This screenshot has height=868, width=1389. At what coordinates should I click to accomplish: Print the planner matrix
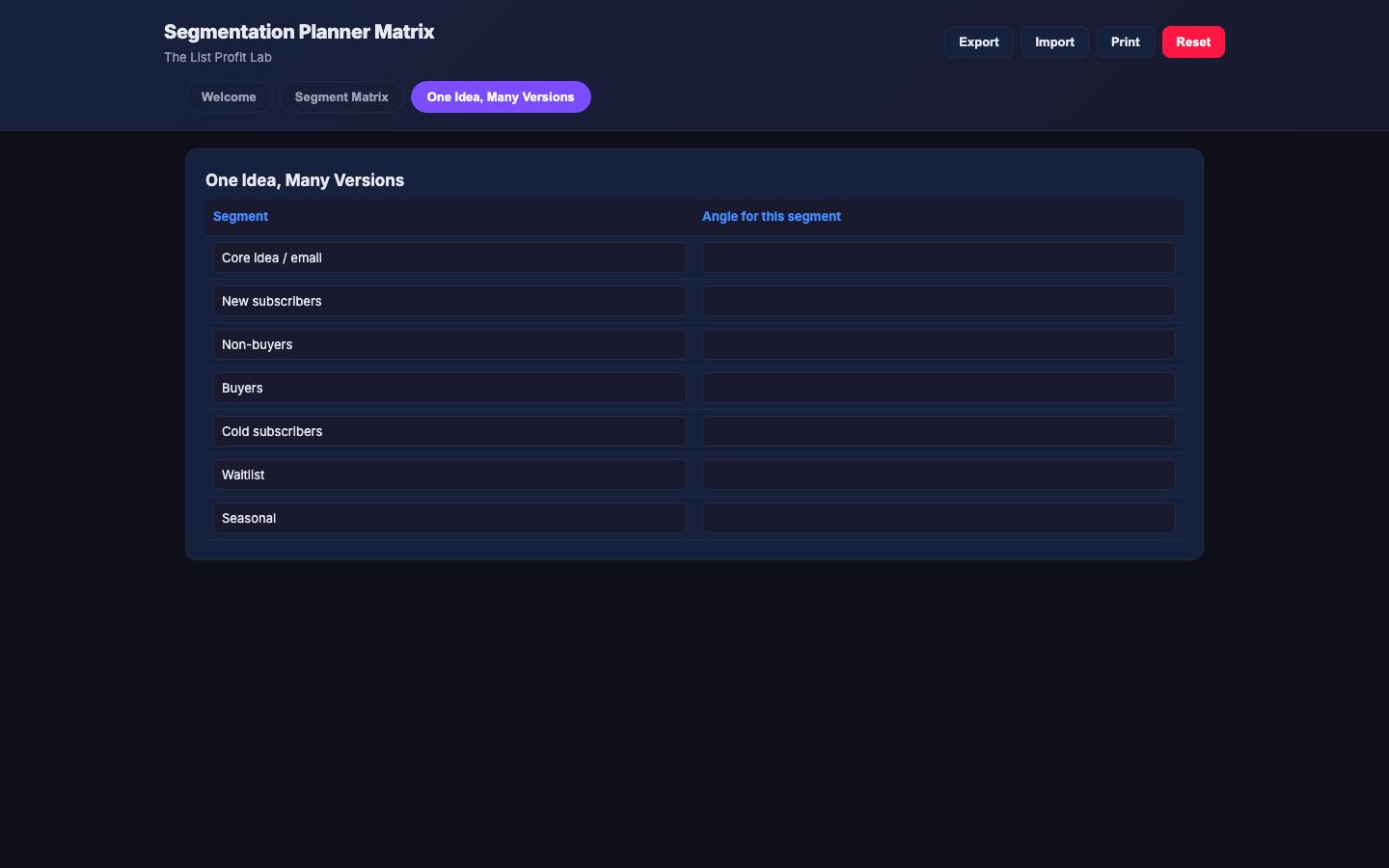click(1125, 41)
